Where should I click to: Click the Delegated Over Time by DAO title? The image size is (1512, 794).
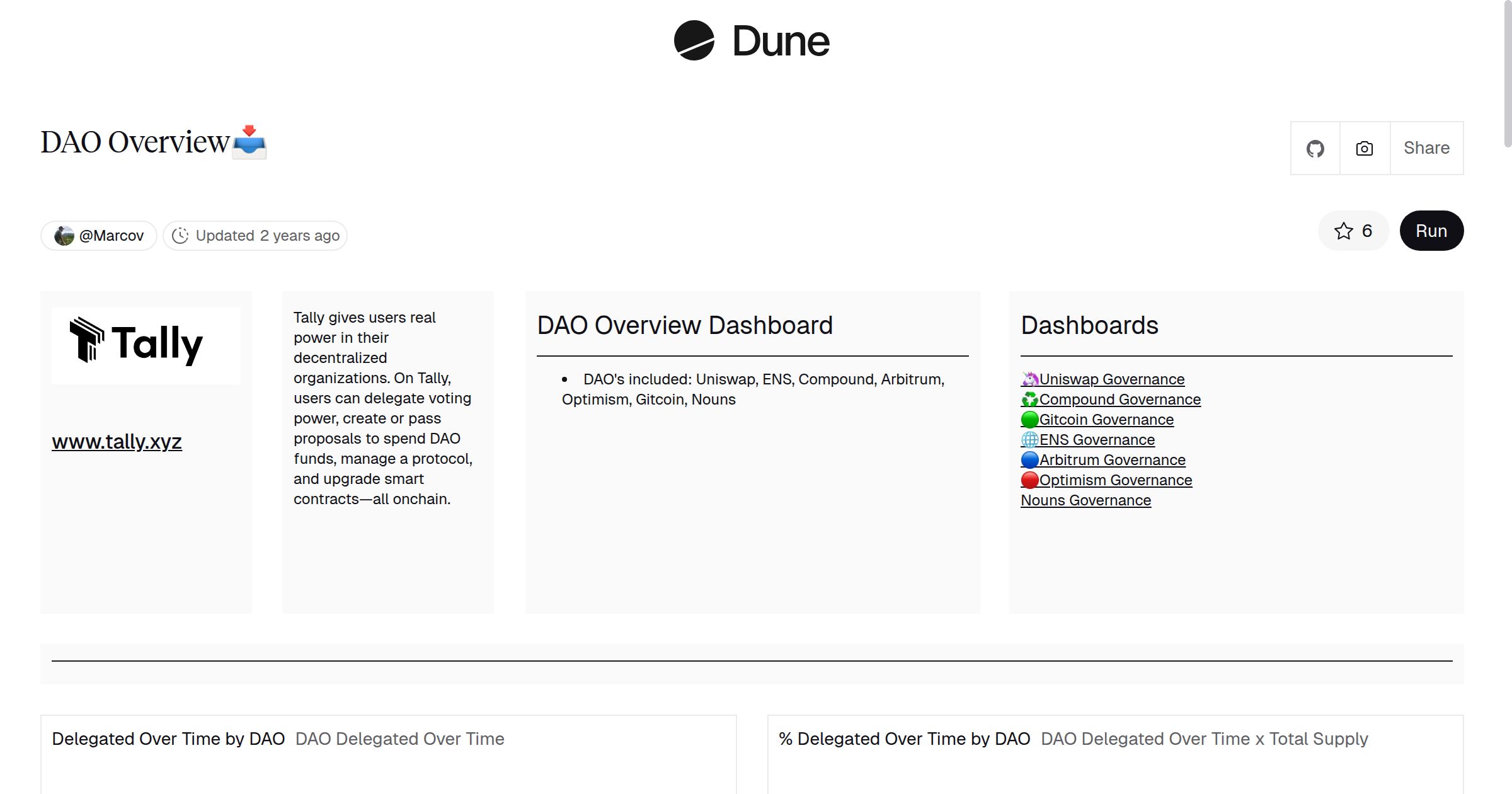[x=169, y=739]
